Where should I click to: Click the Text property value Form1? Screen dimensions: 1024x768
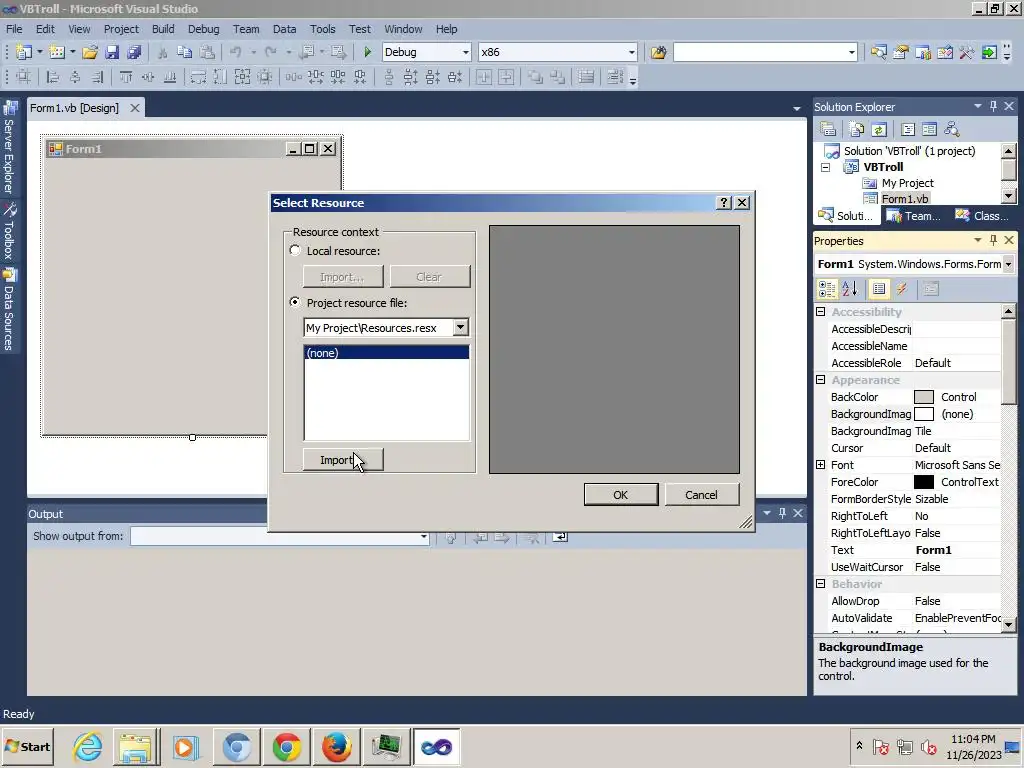933,550
